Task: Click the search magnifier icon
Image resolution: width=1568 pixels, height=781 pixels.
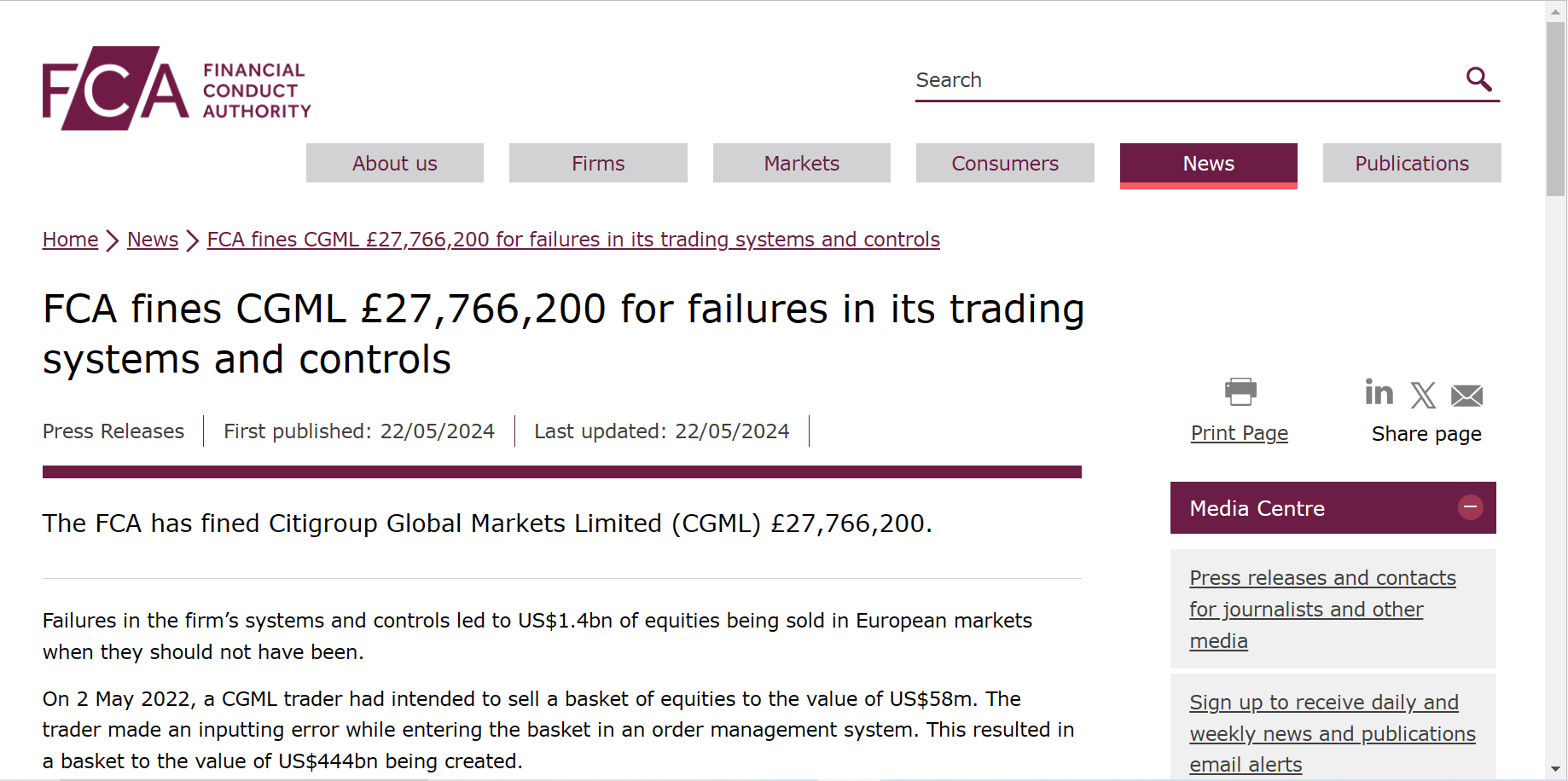Action: (x=1478, y=79)
